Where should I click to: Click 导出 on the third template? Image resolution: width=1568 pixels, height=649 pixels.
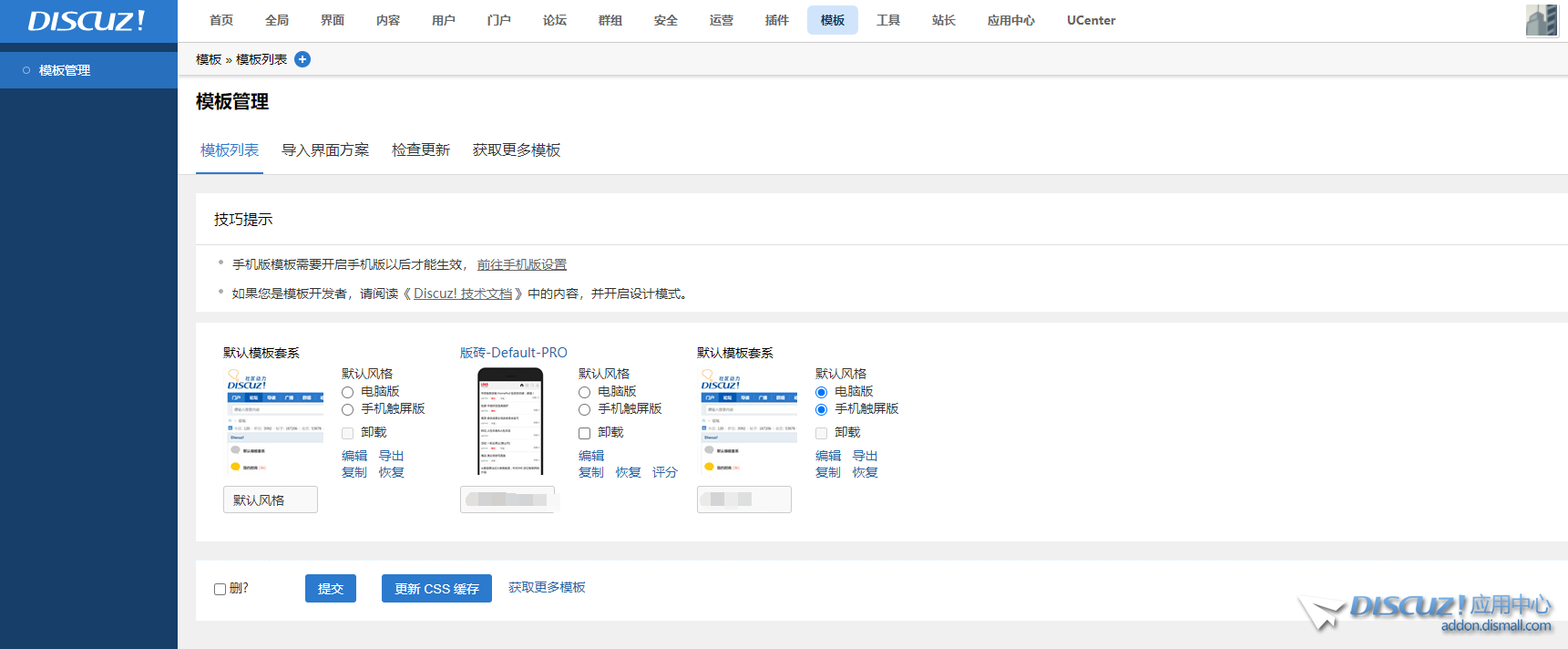pos(866,456)
